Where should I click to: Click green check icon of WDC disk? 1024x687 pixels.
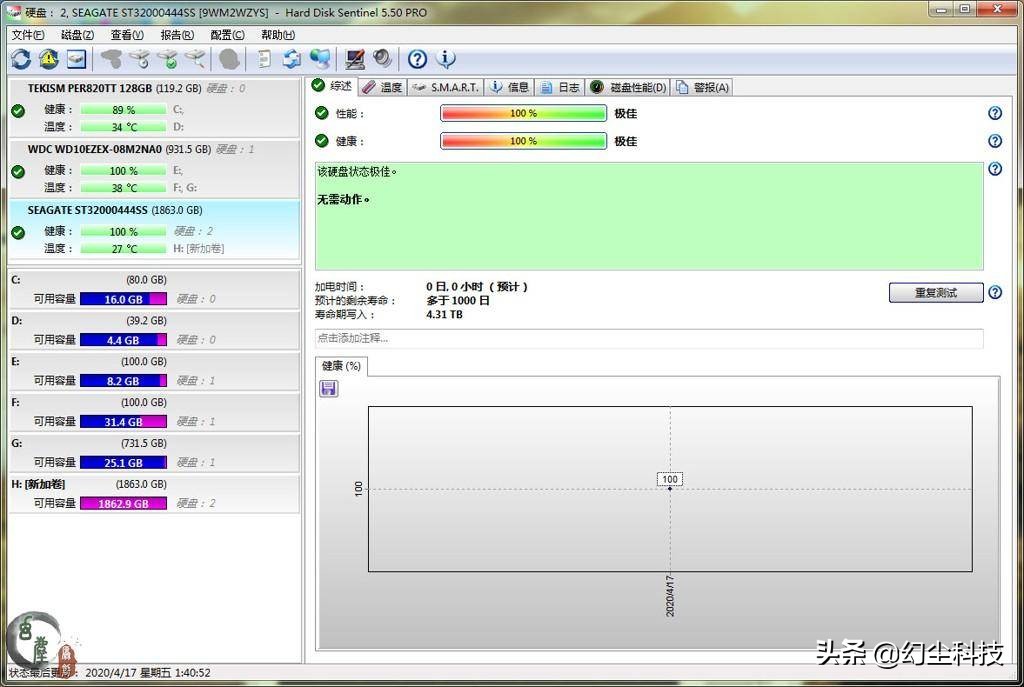pos(18,172)
